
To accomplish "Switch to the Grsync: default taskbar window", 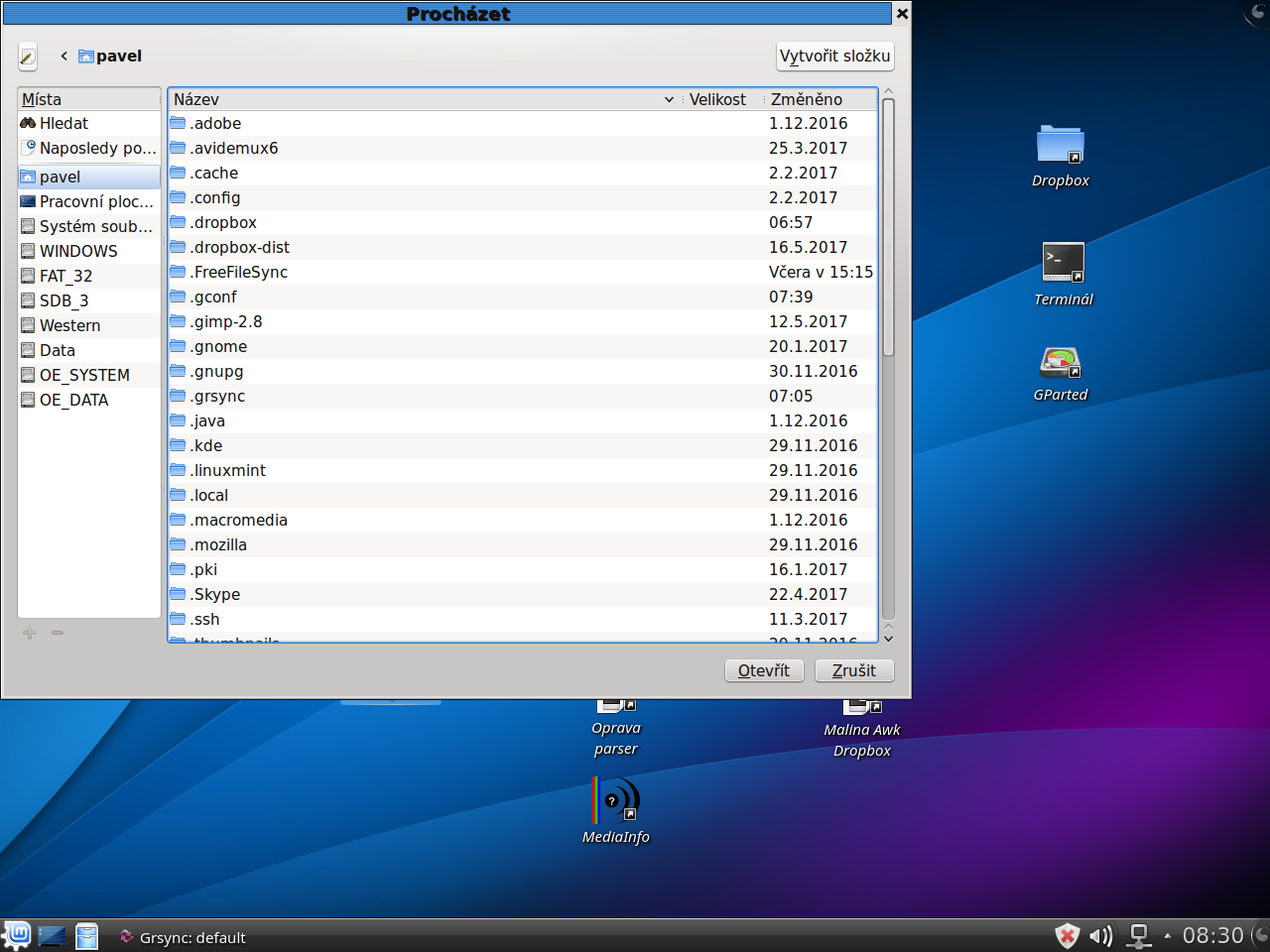I will click(183, 937).
